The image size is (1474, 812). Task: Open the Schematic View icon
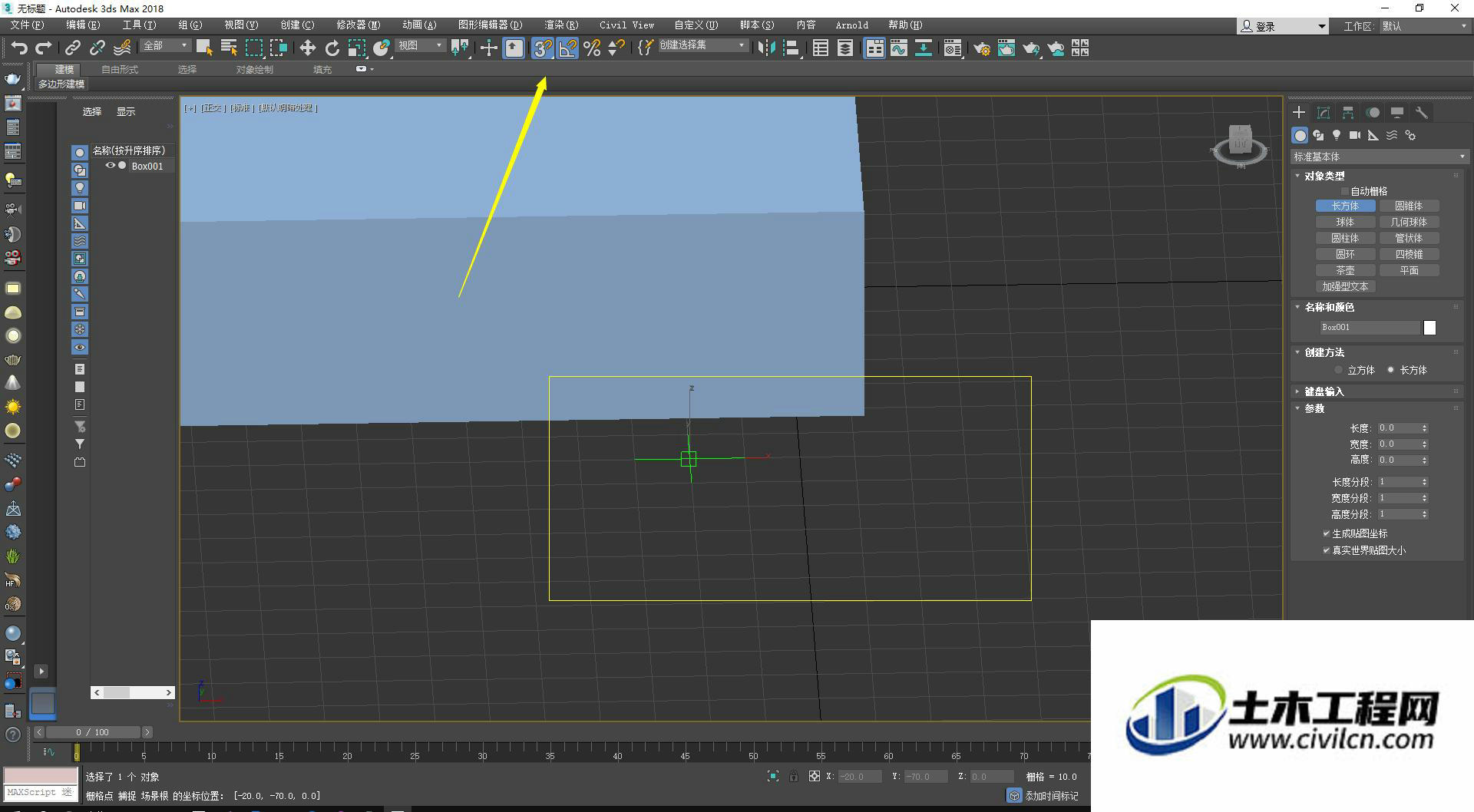click(x=924, y=48)
